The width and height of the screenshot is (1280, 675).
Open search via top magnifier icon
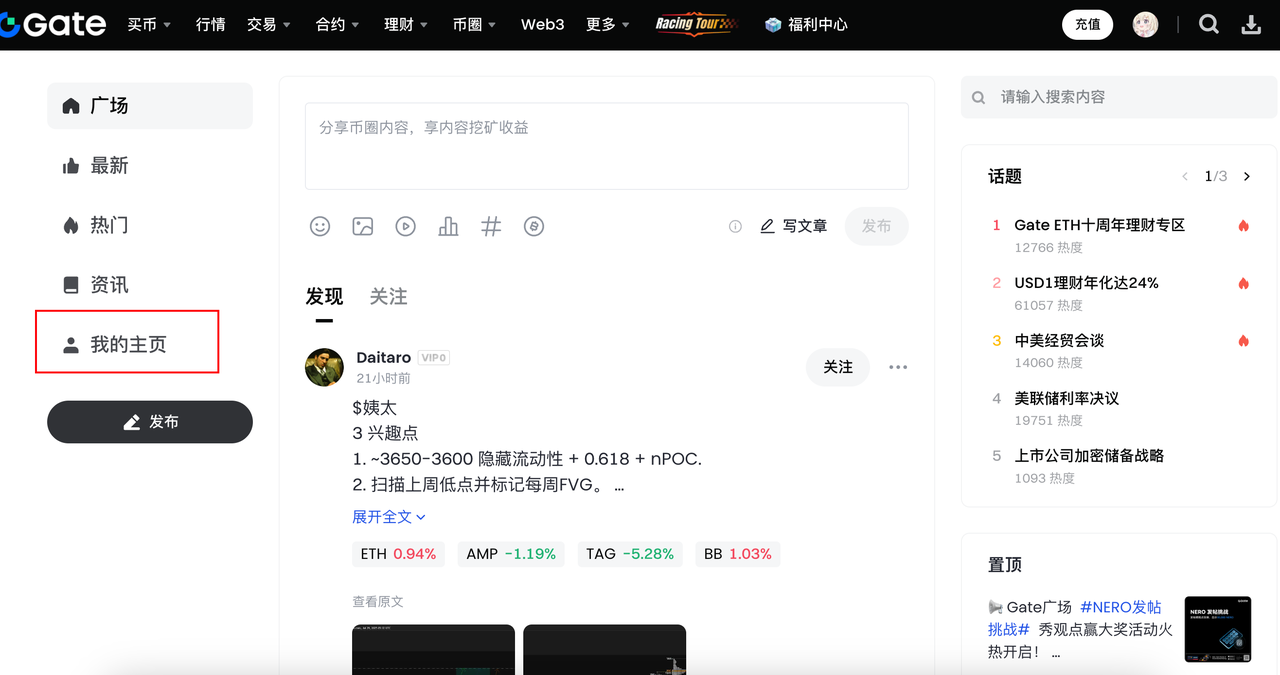click(1208, 25)
